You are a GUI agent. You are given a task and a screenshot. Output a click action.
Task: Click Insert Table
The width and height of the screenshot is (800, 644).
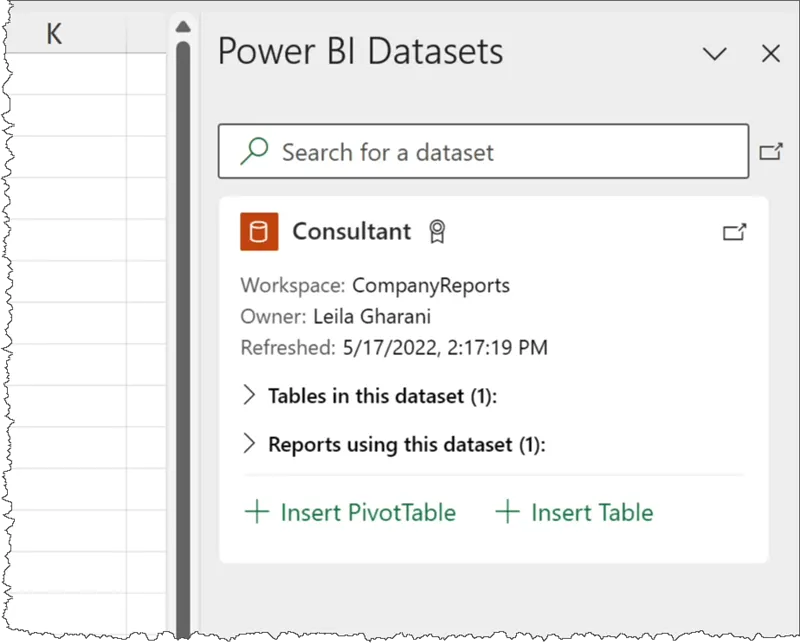pos(575,513)
